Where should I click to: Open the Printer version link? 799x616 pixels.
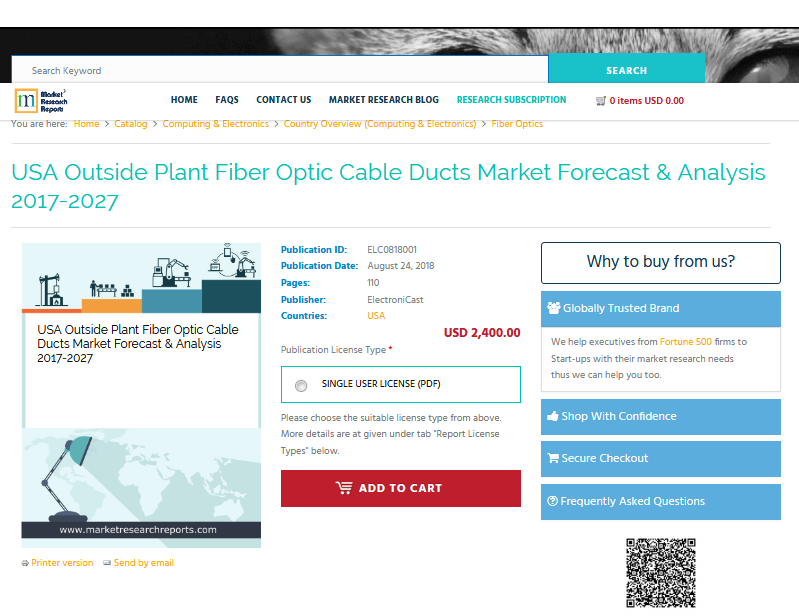click(62, 563)
